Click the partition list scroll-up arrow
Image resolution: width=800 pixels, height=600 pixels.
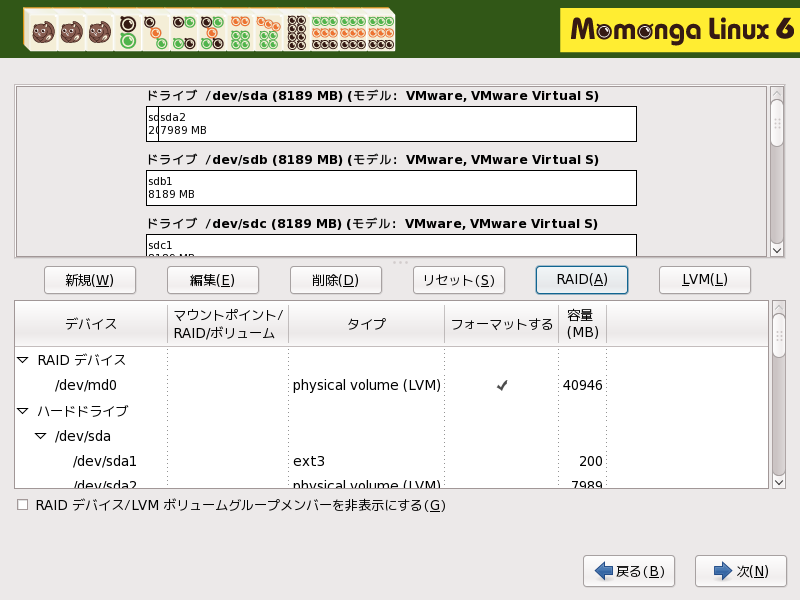779,308
